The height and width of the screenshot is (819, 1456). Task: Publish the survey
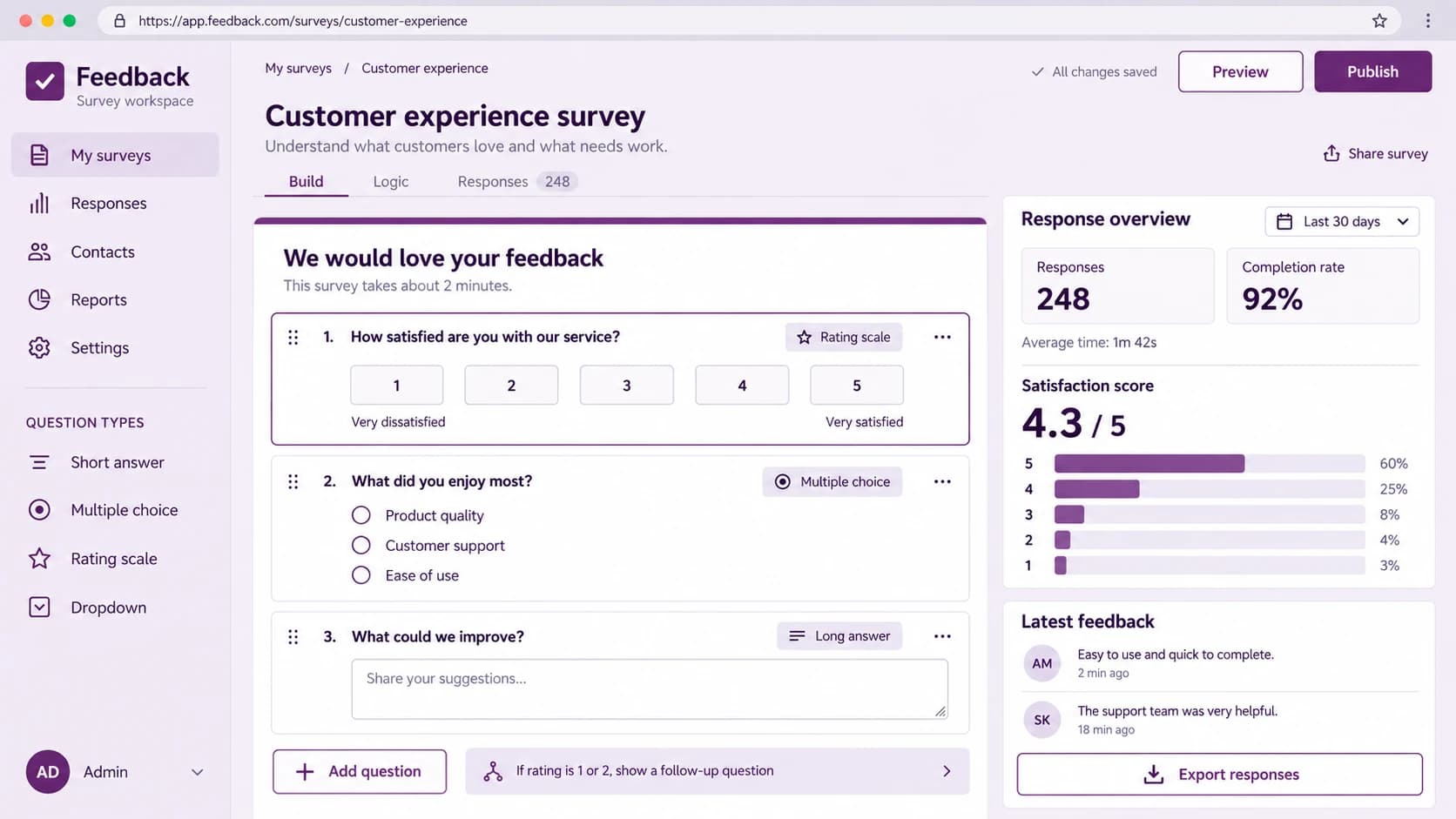tap(1373, 71)
